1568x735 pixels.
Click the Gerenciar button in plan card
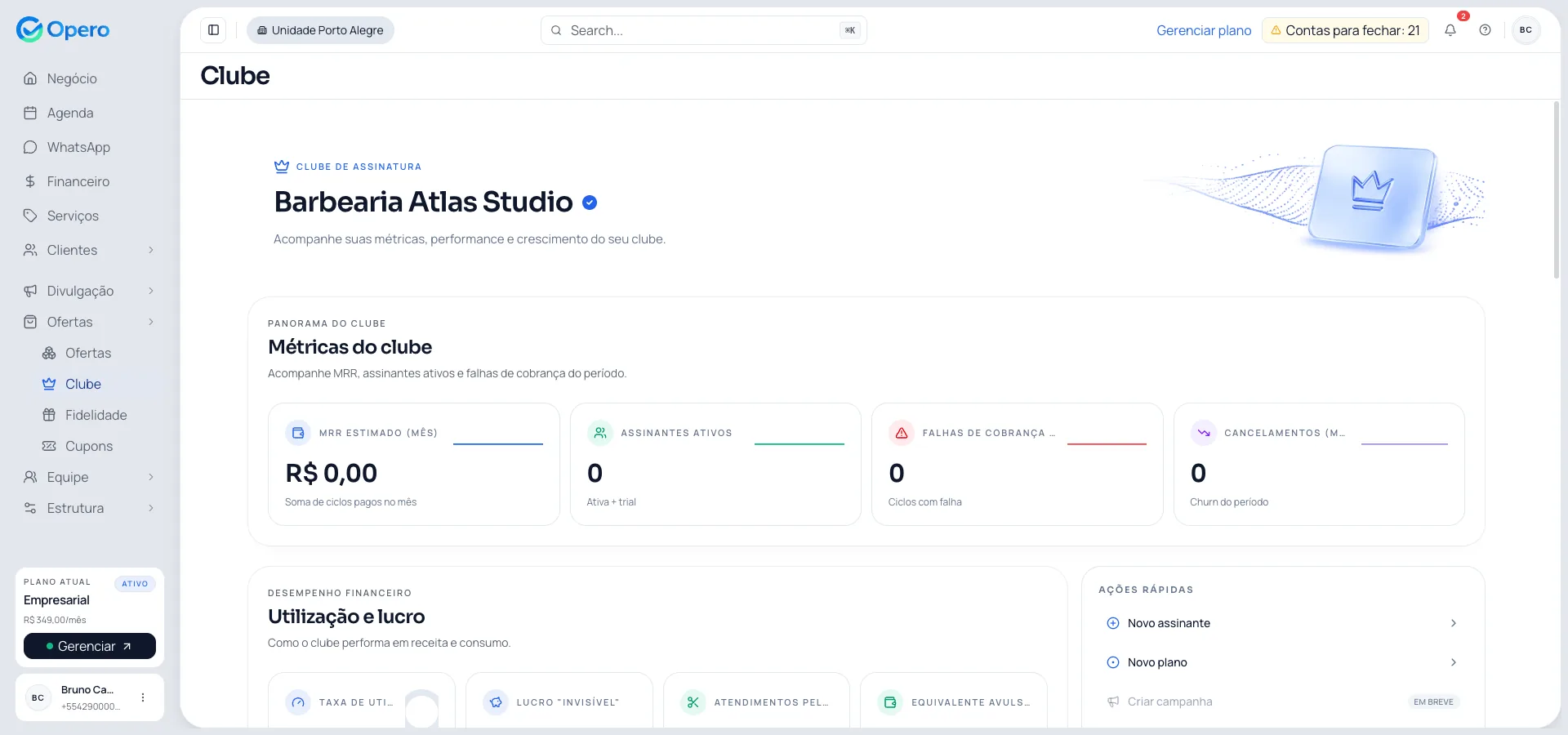coord(90,646)
